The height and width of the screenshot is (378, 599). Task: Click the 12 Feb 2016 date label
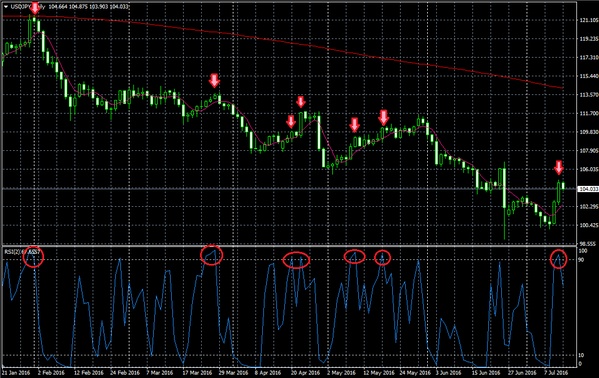pos(89,372)
